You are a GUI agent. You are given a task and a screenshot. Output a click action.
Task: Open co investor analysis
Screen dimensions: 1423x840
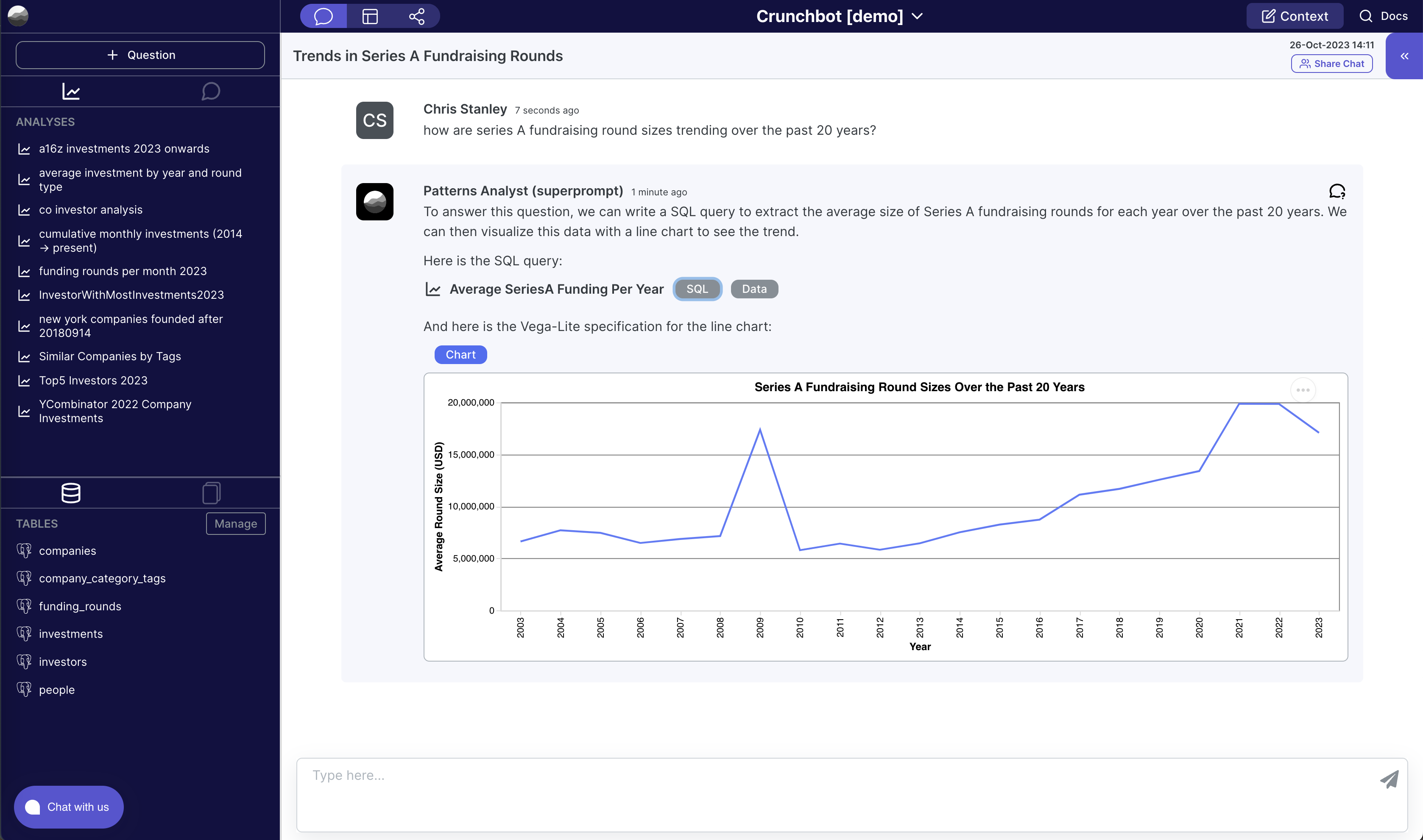tap(91, 209)
